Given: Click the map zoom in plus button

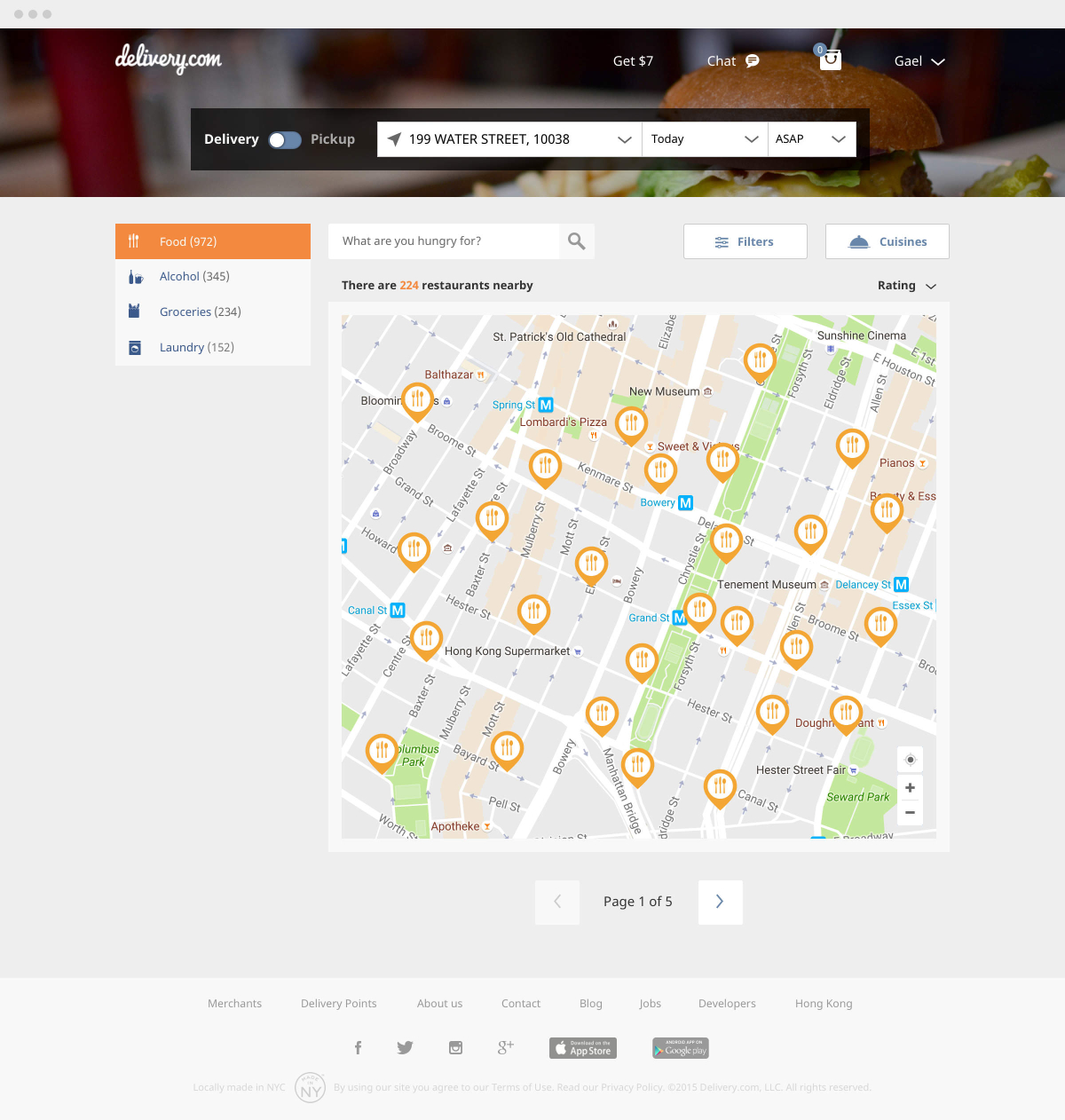Looking at the screenshot, I should click(910, 788).
